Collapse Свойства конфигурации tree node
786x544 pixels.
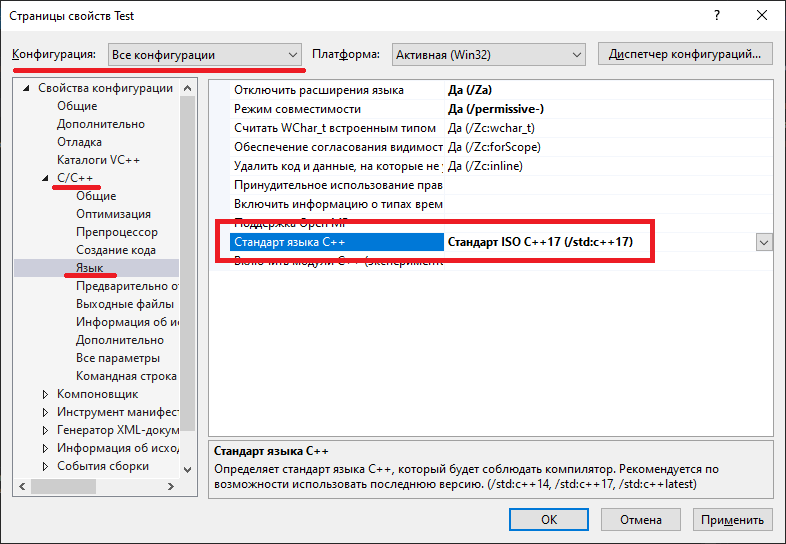tap(27, 88)
